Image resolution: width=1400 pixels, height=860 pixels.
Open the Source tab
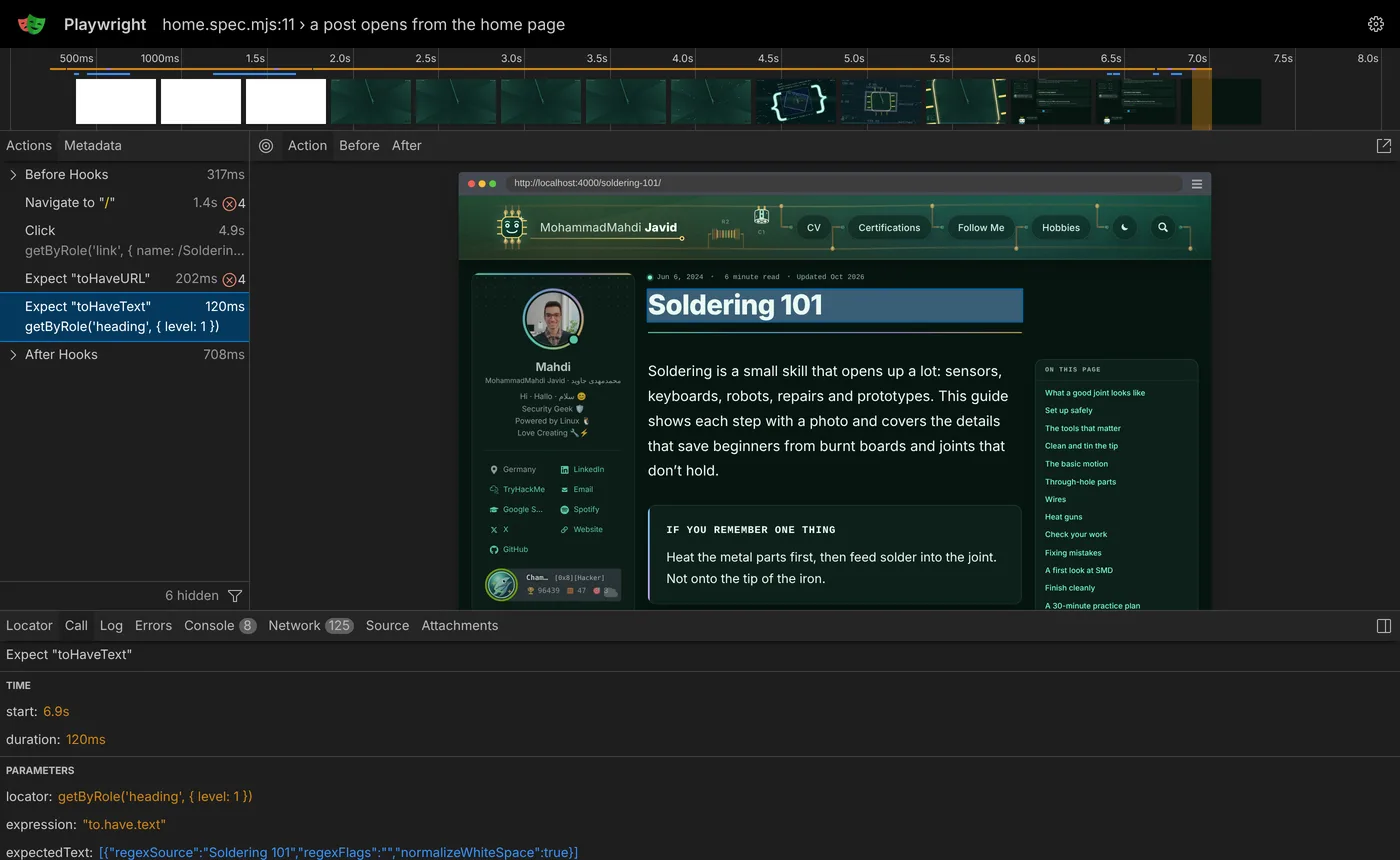point(387,626)
